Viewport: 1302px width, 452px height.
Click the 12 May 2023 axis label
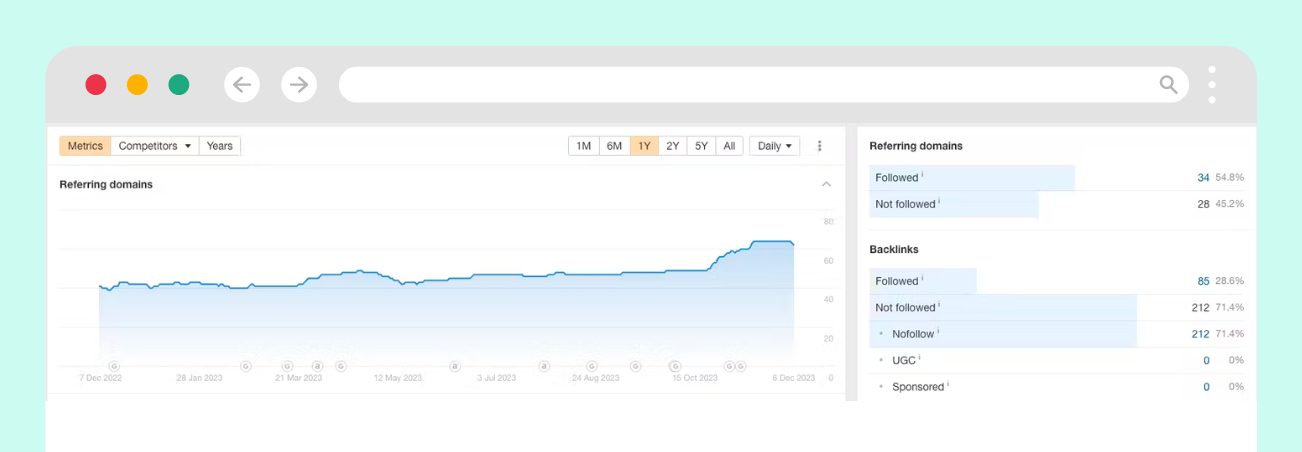pos(398,379)
